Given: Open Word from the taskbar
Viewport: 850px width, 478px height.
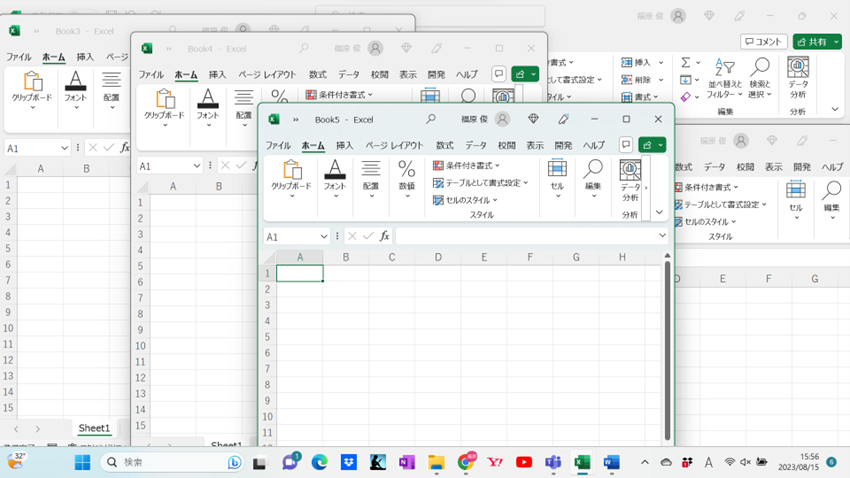Looking at the screenshot, I should pyautogui.click(x=611, y=462).
